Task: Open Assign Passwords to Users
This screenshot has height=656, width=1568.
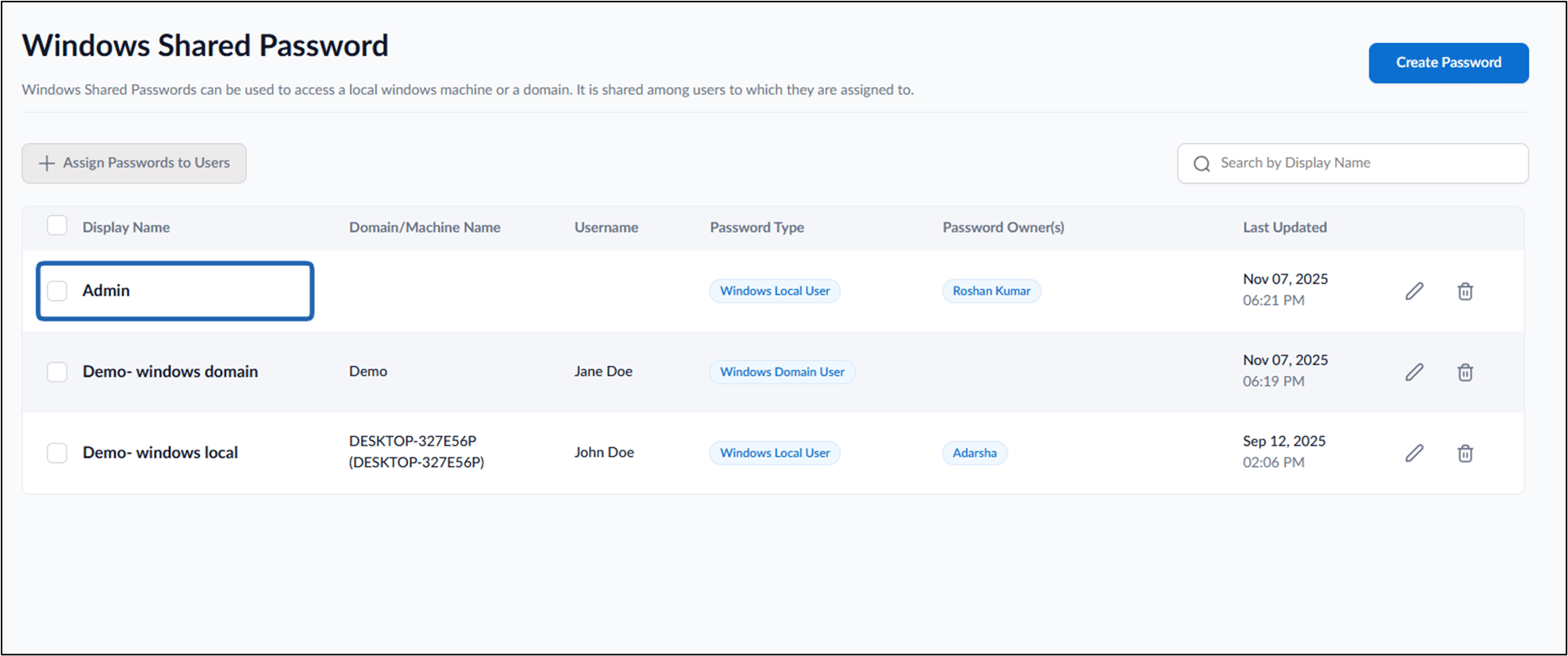Action: coord(134,163)
